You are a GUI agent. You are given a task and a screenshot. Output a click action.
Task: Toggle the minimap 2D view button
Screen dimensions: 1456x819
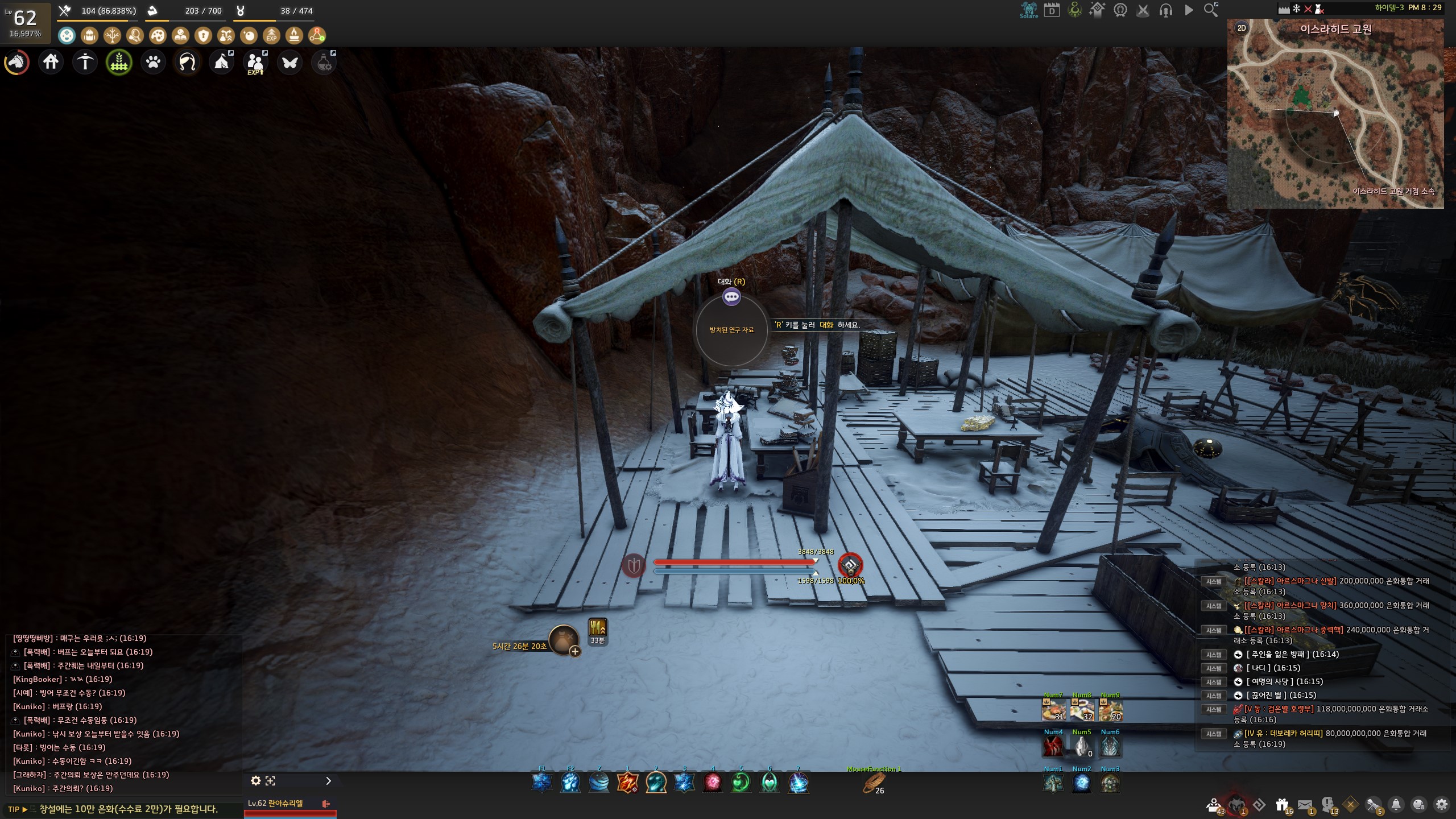(x=1242, y=28)
